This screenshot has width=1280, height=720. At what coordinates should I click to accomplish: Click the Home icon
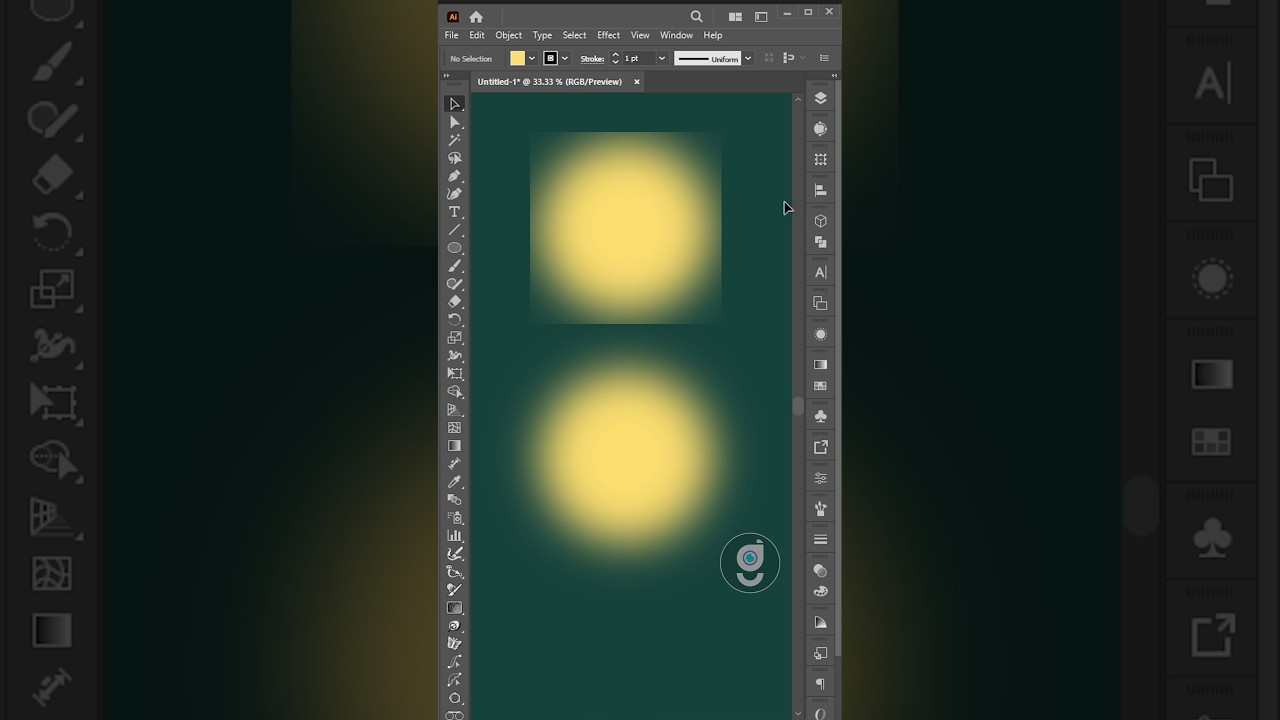pos(476,17)
